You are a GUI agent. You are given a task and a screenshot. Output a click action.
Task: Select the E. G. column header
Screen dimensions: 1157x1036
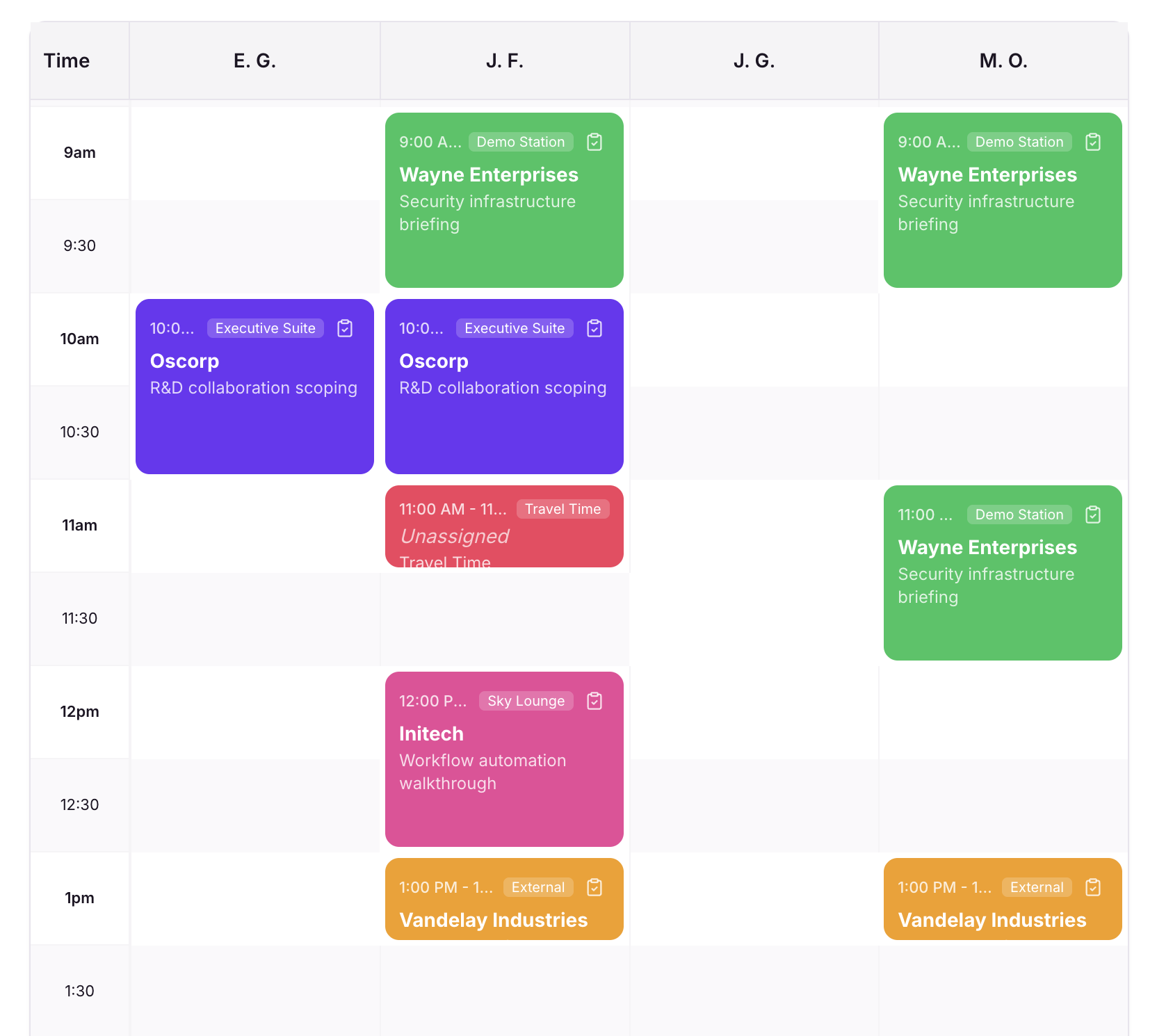[x=254, y=60]
